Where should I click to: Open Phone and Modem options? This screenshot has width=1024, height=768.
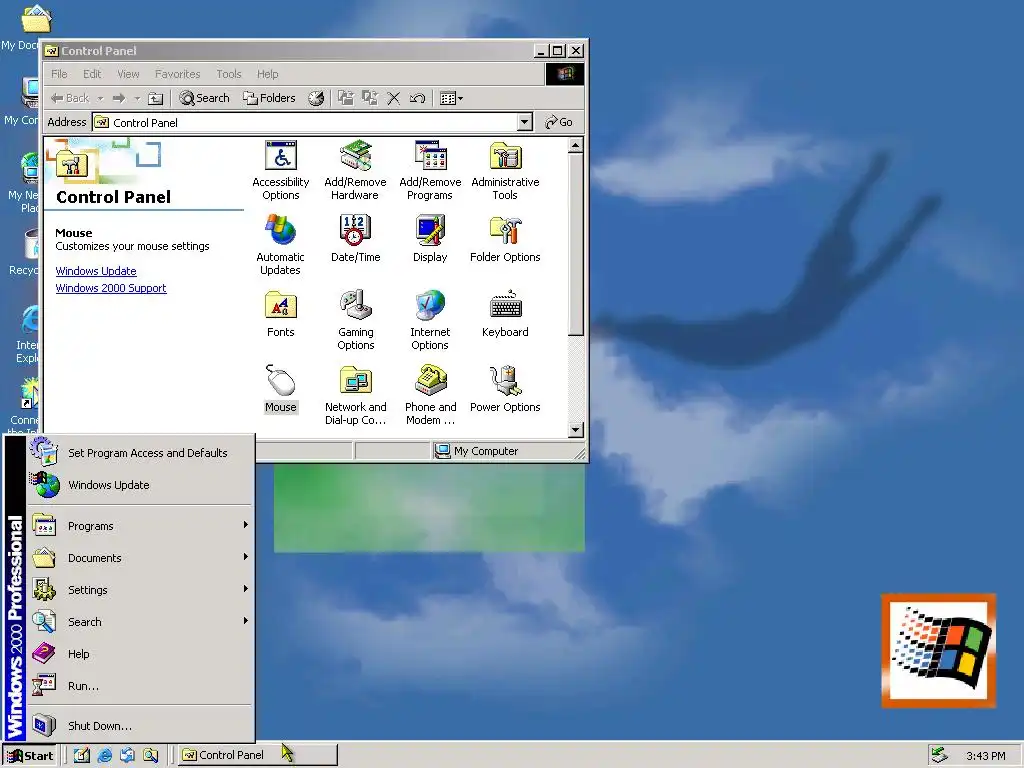click(430, 395)
